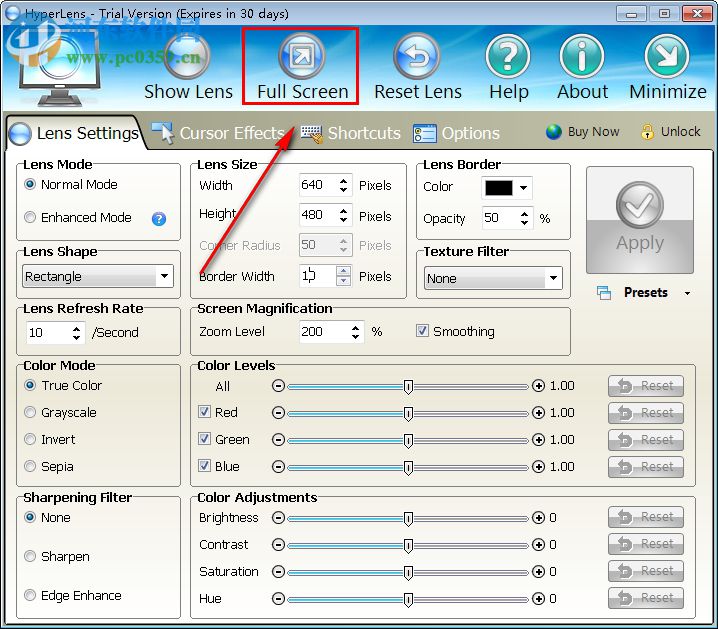Increase Blue level with plus icon
The image size is (718, 629).
pos(538,467)
